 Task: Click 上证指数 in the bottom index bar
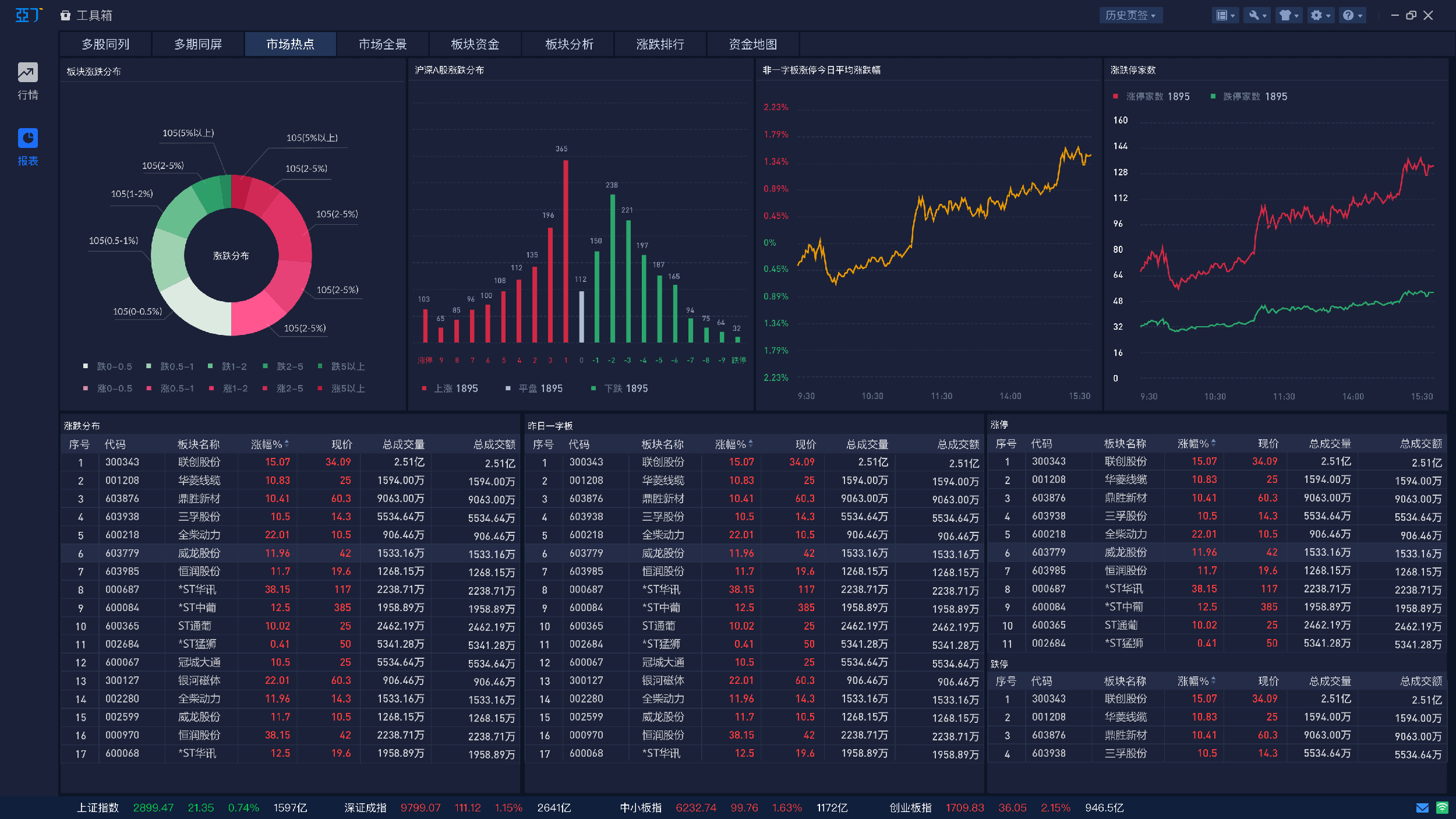pyautogui.click(x=98, y=808)
